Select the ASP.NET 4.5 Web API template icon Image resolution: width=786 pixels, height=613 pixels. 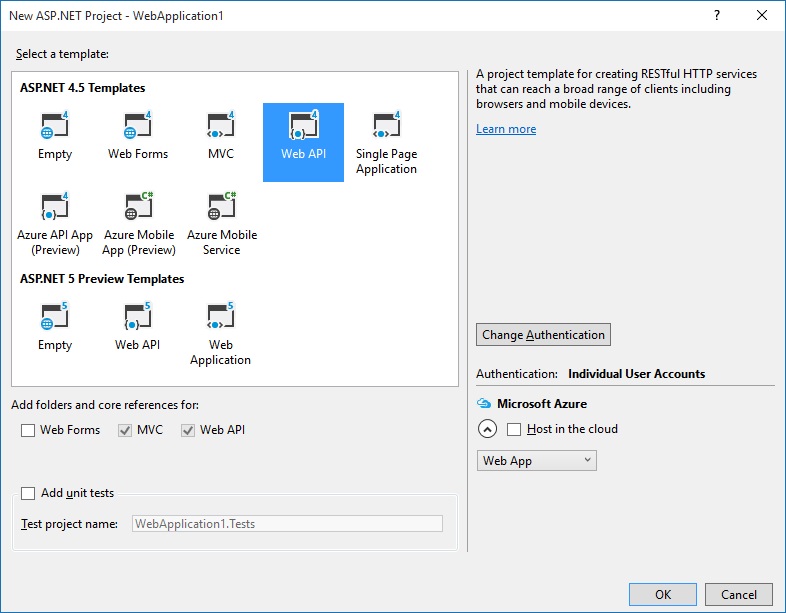point(303,125)
